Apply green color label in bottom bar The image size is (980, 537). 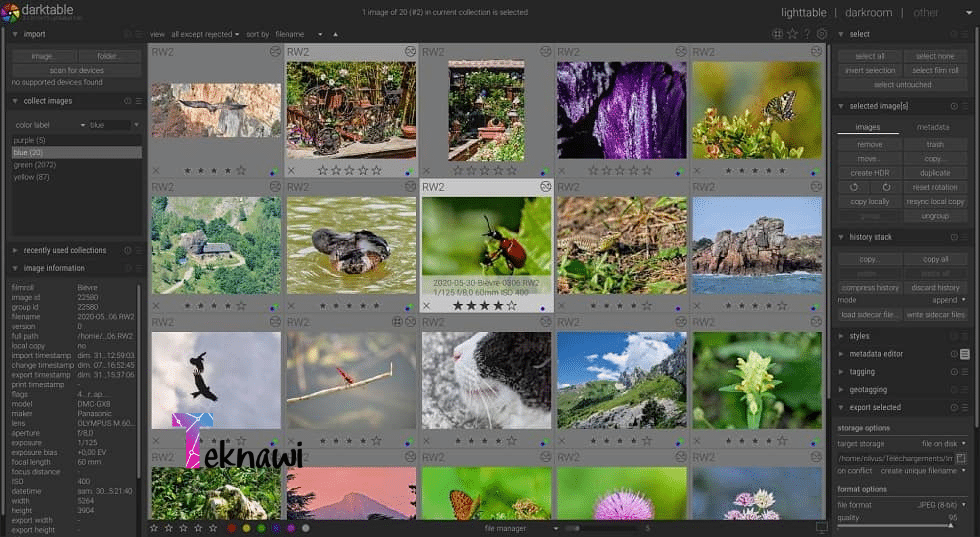(x=261, y=528)
